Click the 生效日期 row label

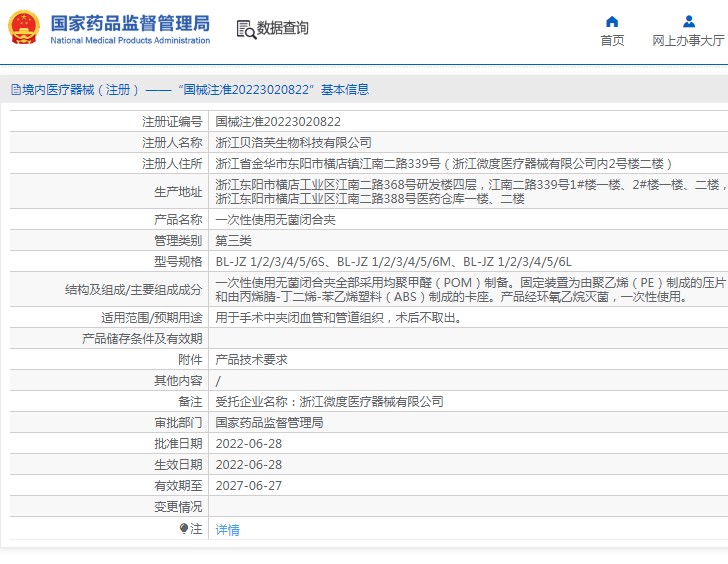point(178,465)
